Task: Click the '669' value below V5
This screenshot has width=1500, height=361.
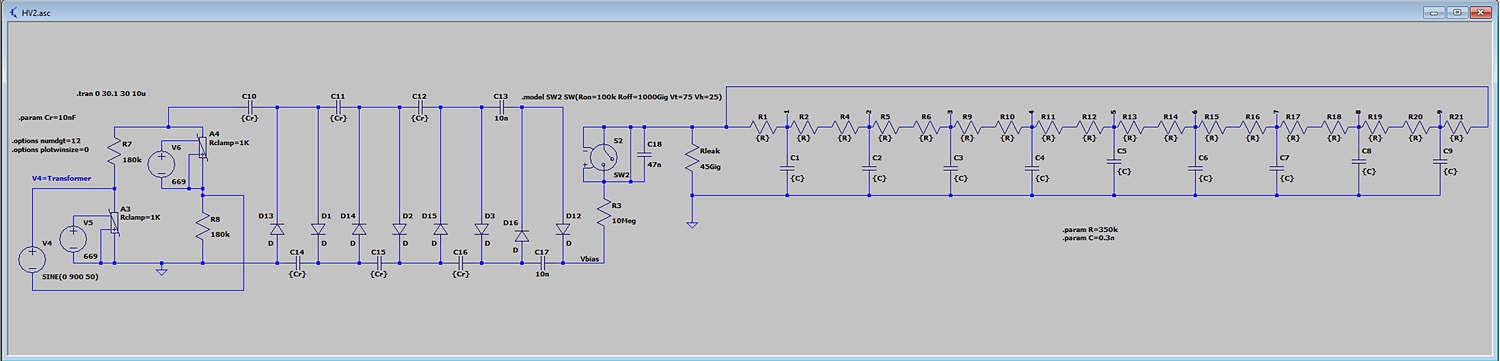Action: [x=91, y=257]
